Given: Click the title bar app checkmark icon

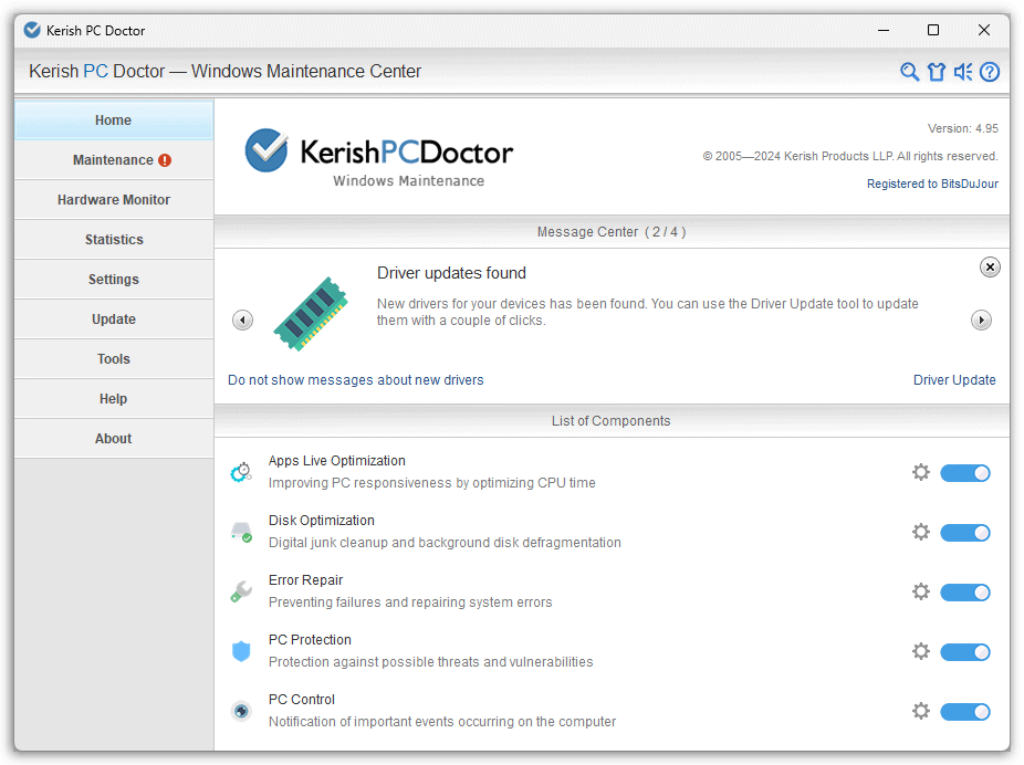Looking at the screenshot, I should click(31, 30).
